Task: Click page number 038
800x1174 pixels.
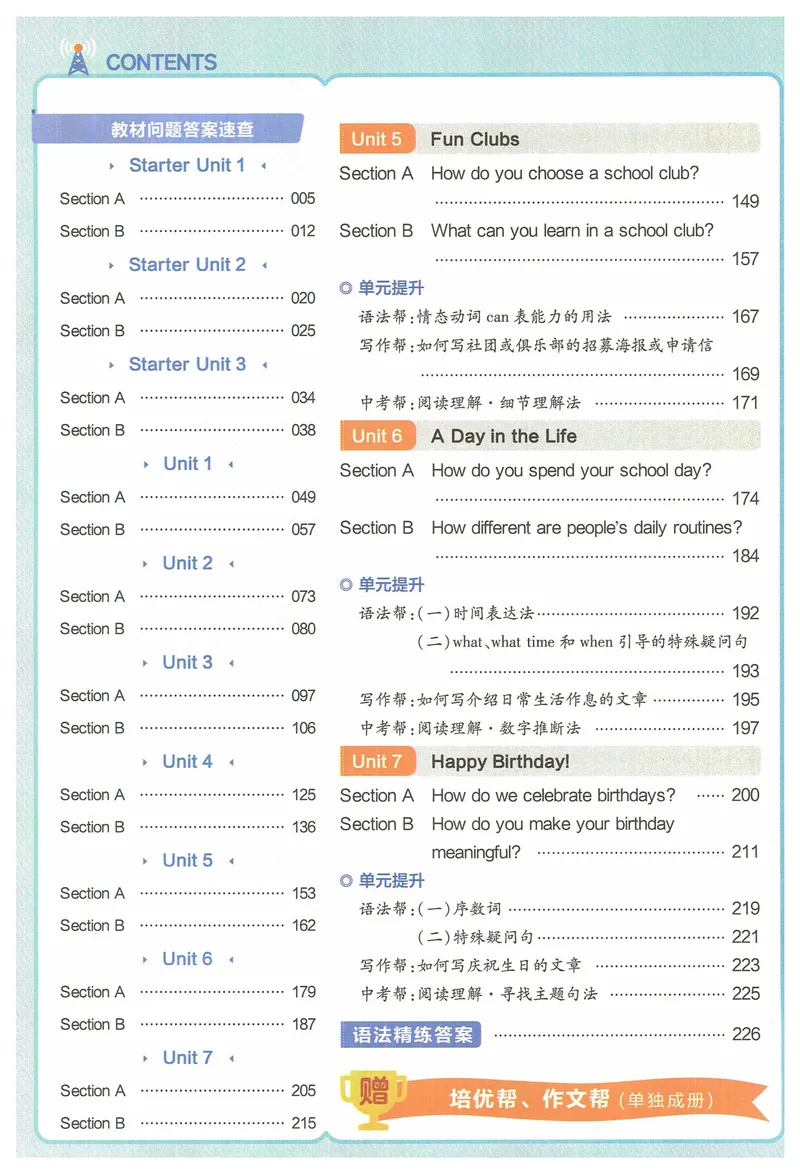Action: (x=303, y=430)
